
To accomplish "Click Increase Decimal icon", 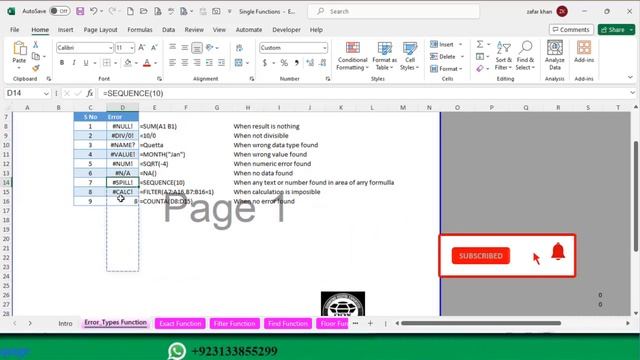I will (x=310, y=63).
